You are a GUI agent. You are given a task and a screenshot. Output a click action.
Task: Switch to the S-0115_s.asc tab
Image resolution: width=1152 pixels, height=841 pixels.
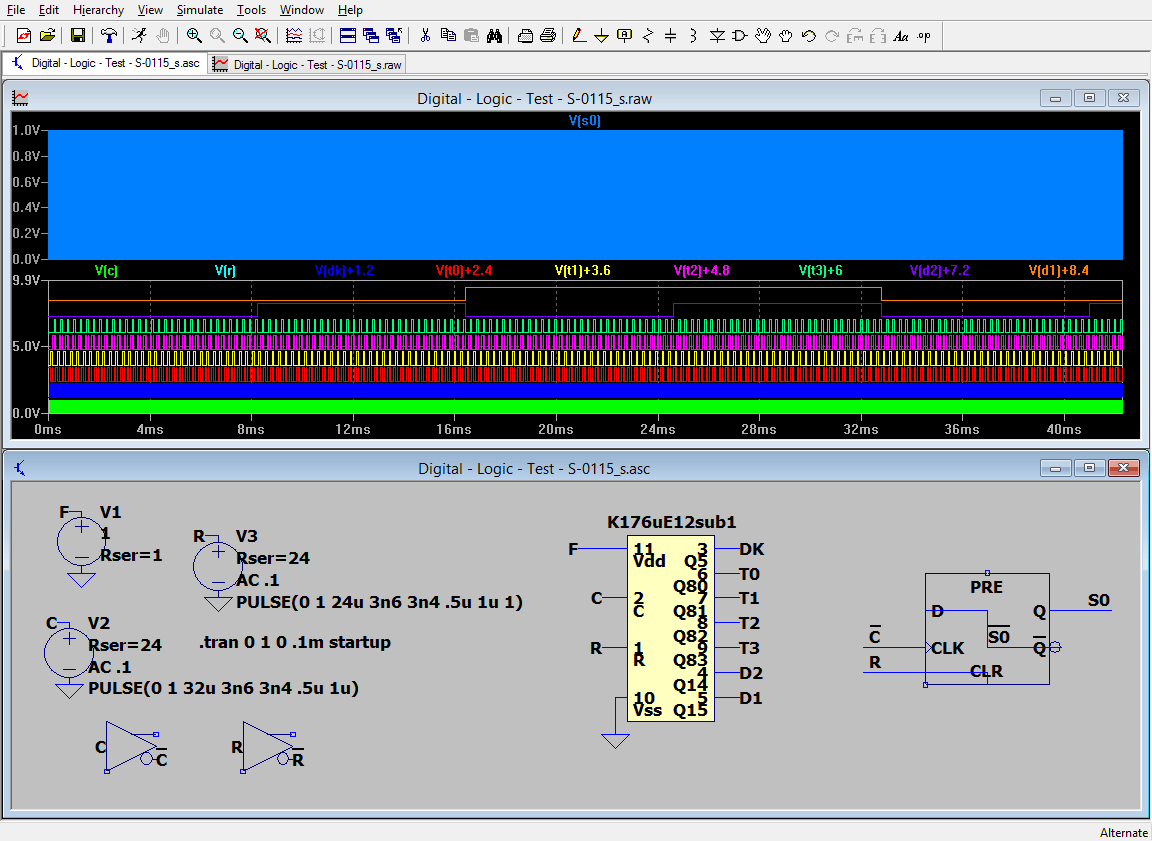[105, 63]
